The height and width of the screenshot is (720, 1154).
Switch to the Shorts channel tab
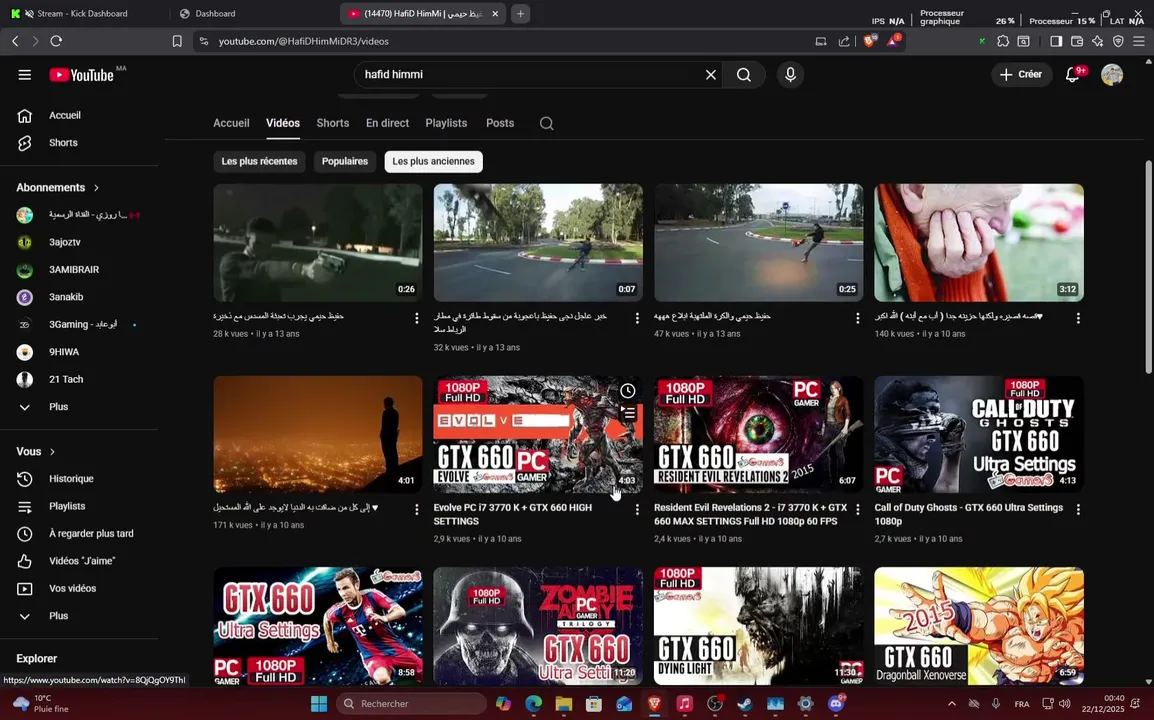(333, 123)
